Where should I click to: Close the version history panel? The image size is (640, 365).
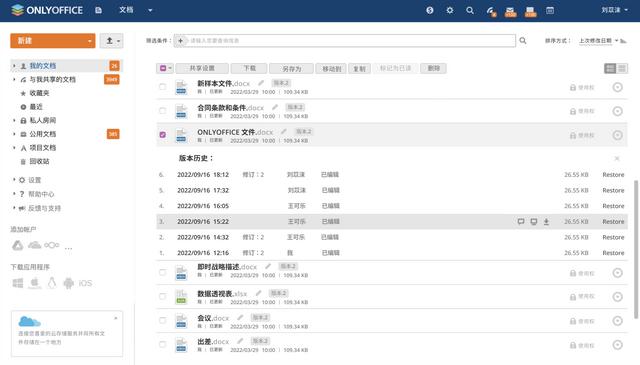[617, 158]
